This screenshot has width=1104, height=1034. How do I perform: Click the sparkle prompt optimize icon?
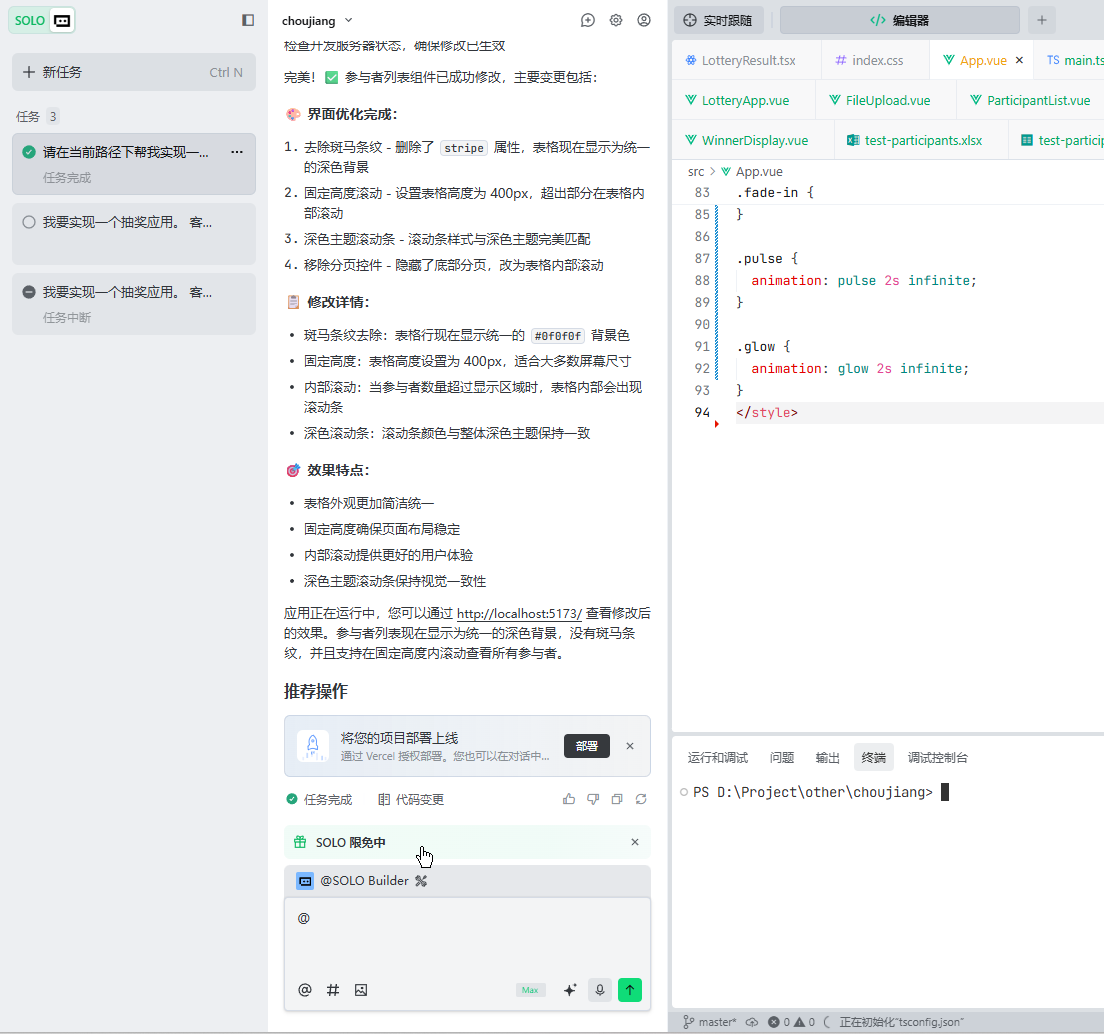[x=570, y=990]
